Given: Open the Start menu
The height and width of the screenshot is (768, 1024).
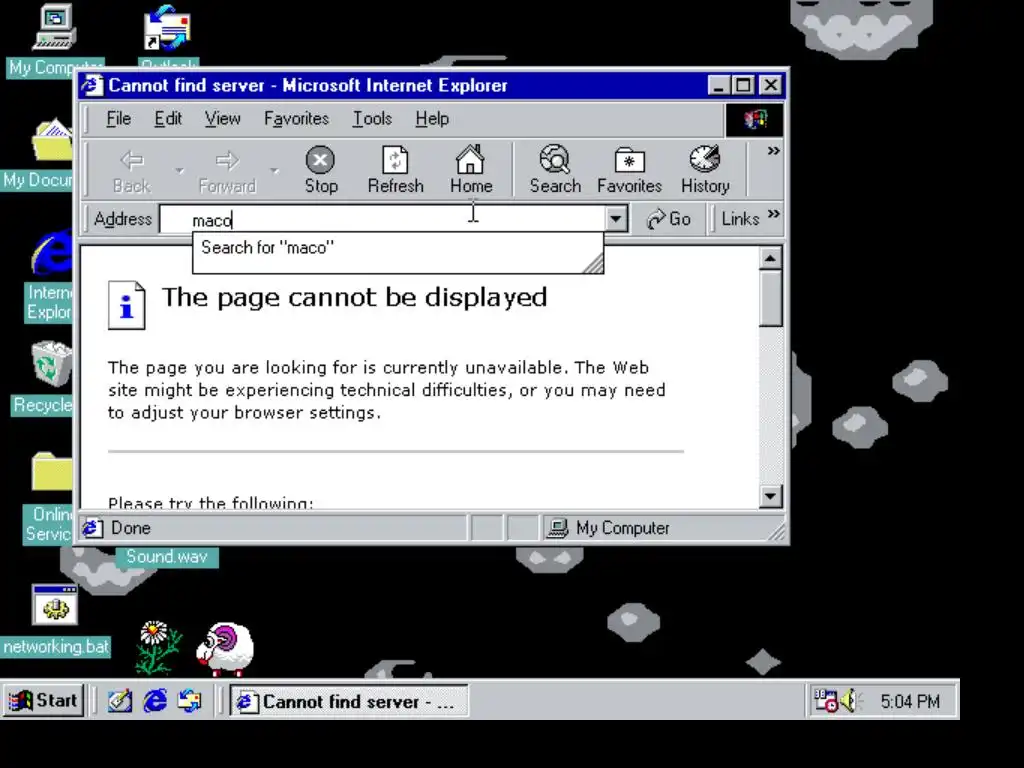Looking at the screenshot, I should (42, 701).
